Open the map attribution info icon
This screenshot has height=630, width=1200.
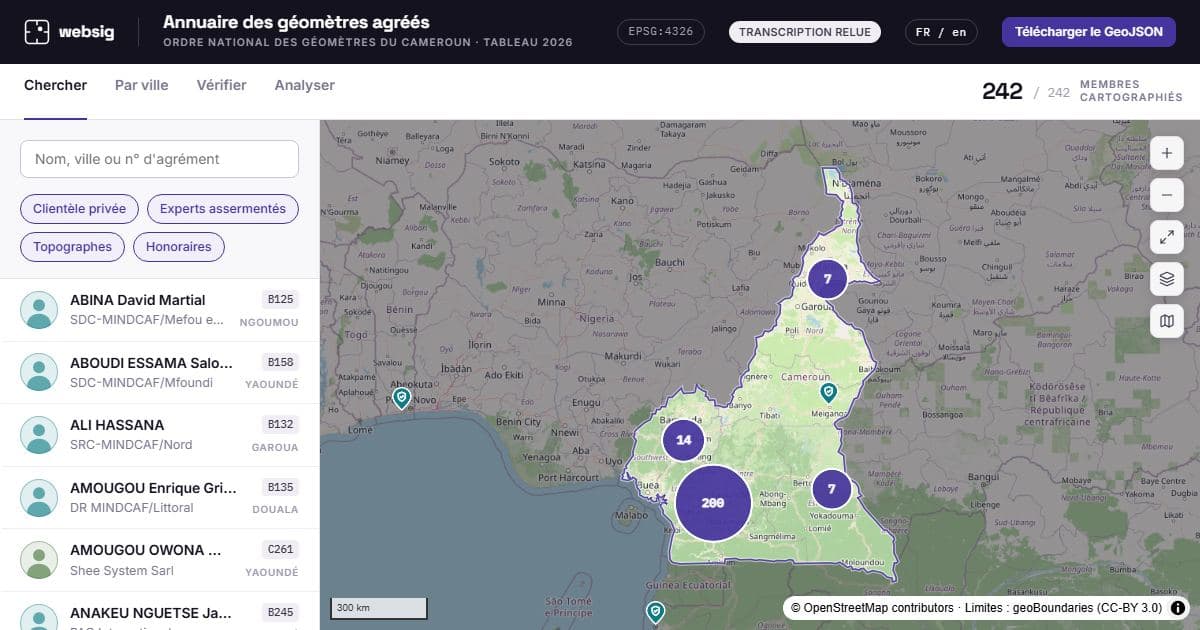1178,607
